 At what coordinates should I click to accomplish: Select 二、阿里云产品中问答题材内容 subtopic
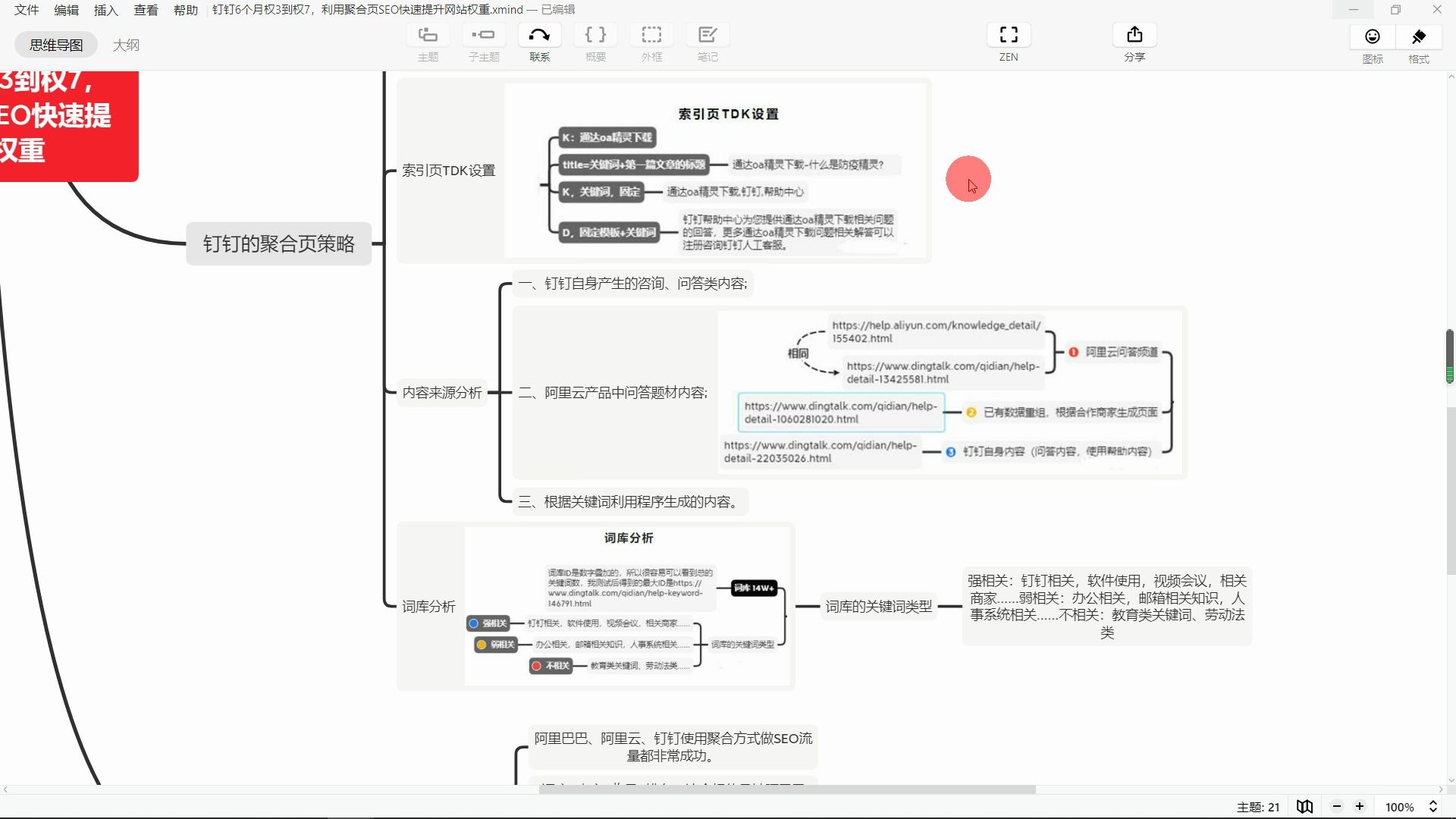[613, 392]
